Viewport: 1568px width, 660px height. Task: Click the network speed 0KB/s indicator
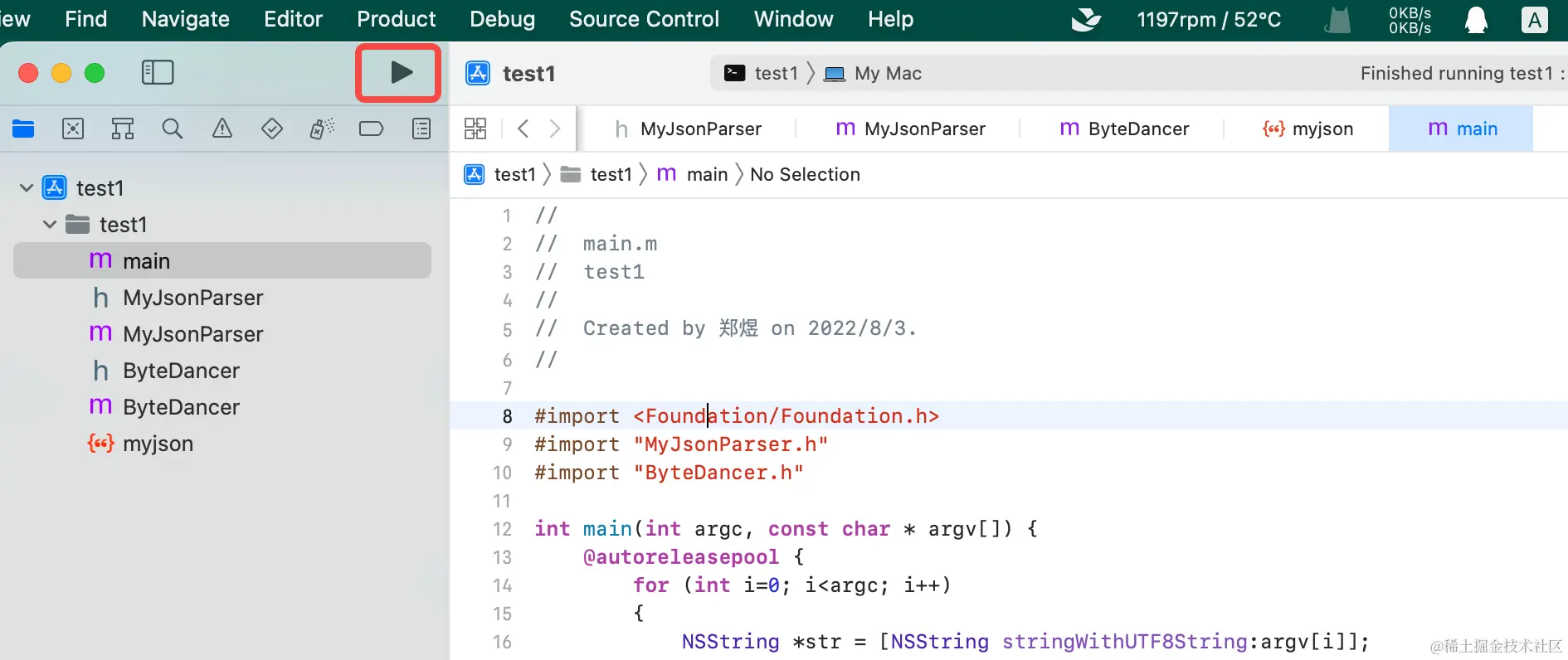tap(1410, 20)
